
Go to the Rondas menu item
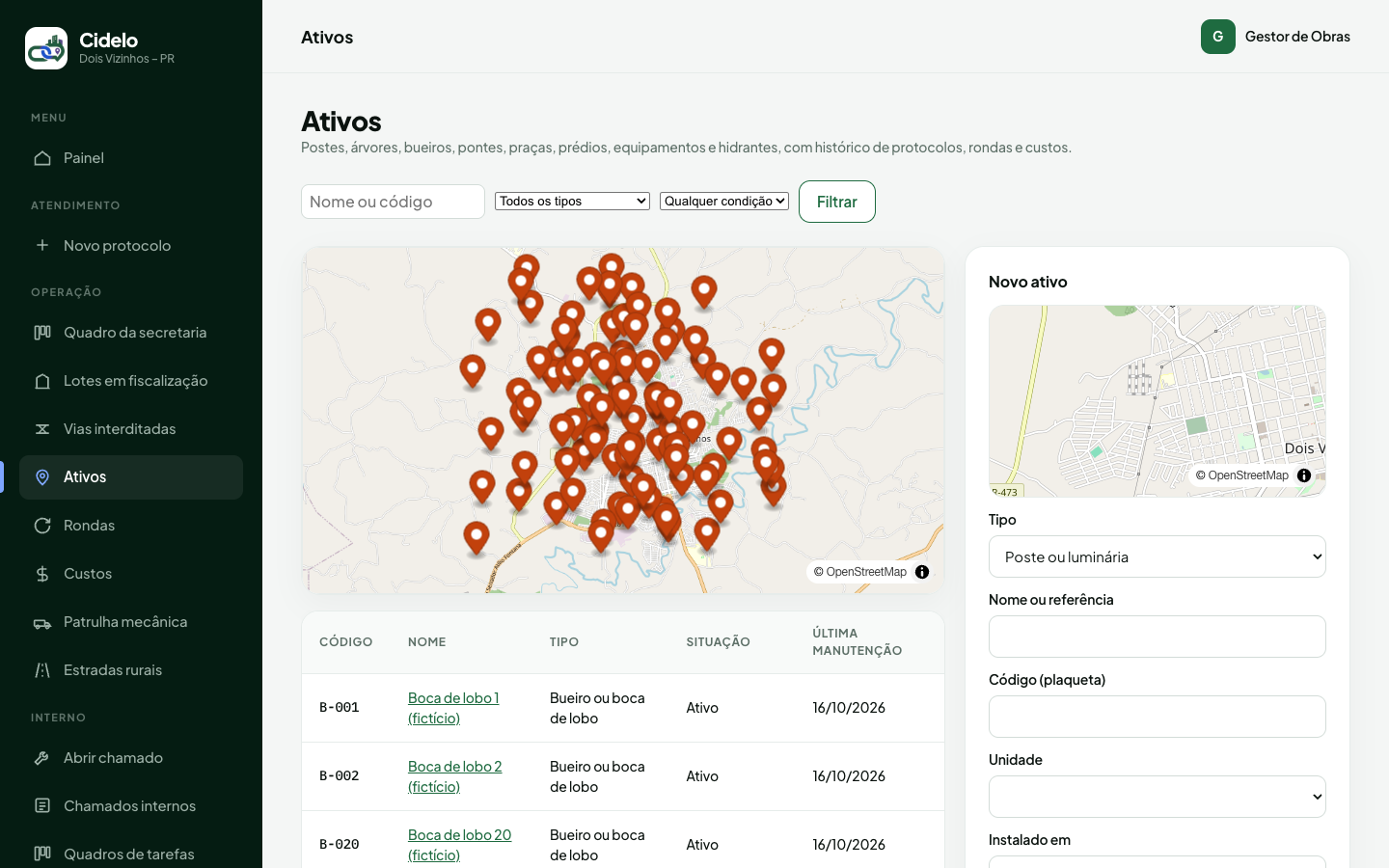pyautogui.click(x=131, y=526)
